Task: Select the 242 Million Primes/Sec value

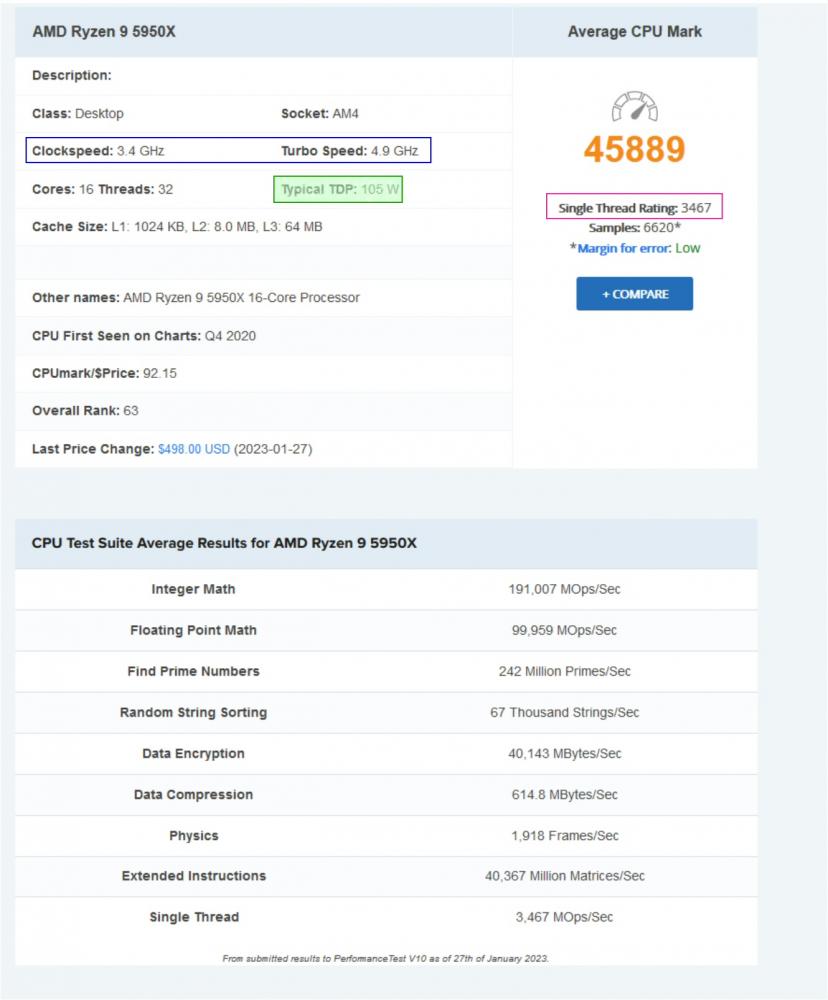Action: click(x=565, y=672)
